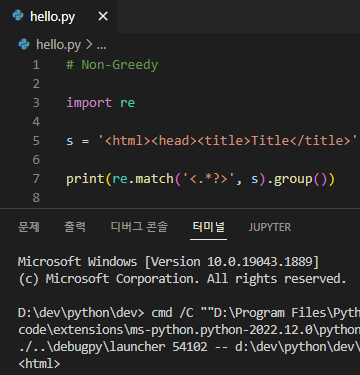The width and height of the screenshot is (360, 375).
Task: Click the 'import' keyword on line 3
Action: (x=89, y=103)
